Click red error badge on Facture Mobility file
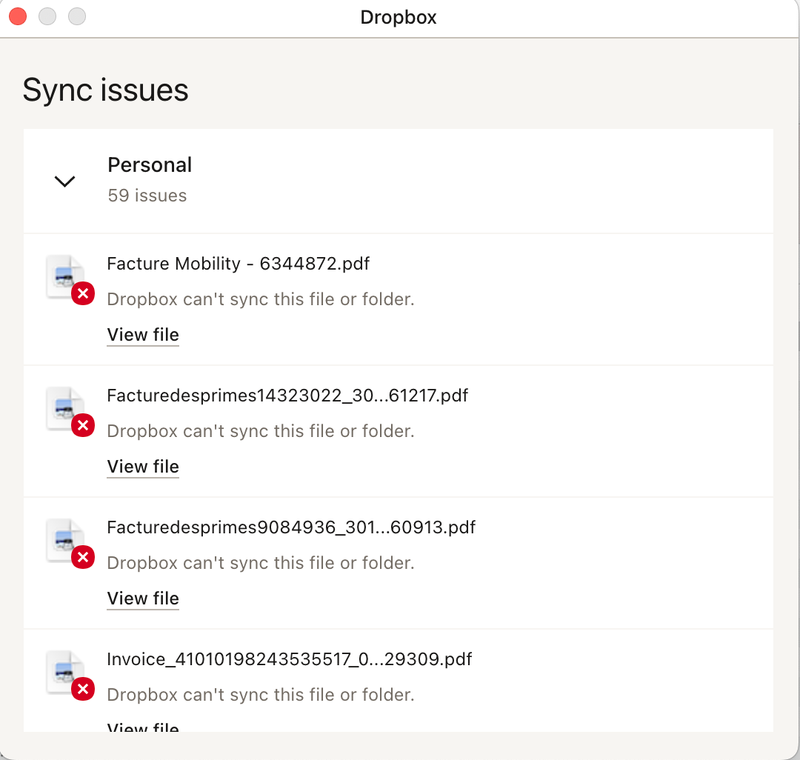 click(83, 294)
